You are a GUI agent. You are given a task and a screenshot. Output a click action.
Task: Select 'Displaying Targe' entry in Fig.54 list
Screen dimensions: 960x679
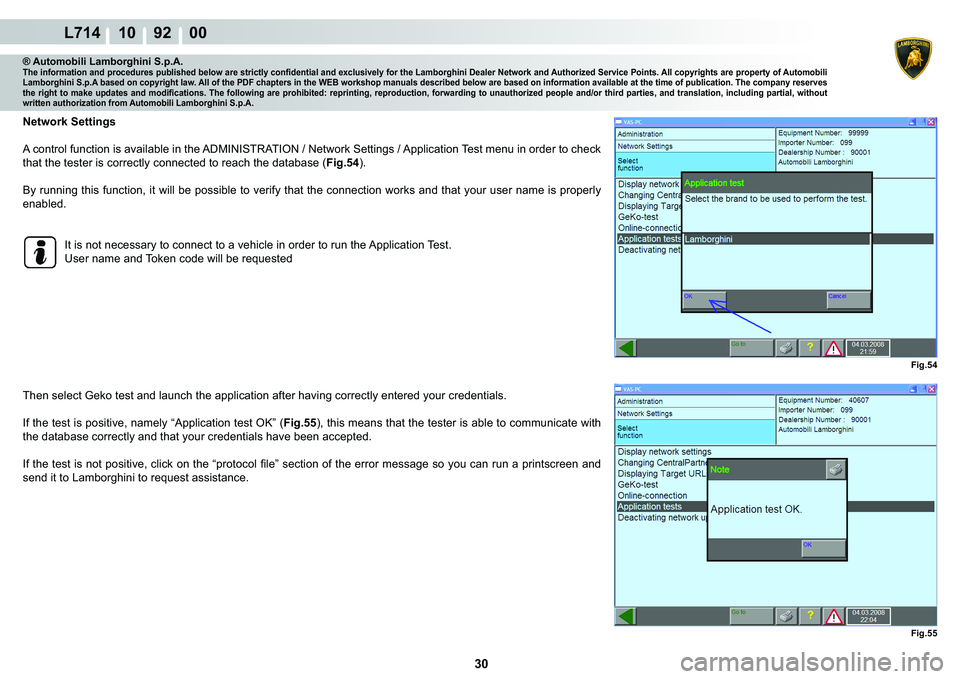(x=649, y=206)
